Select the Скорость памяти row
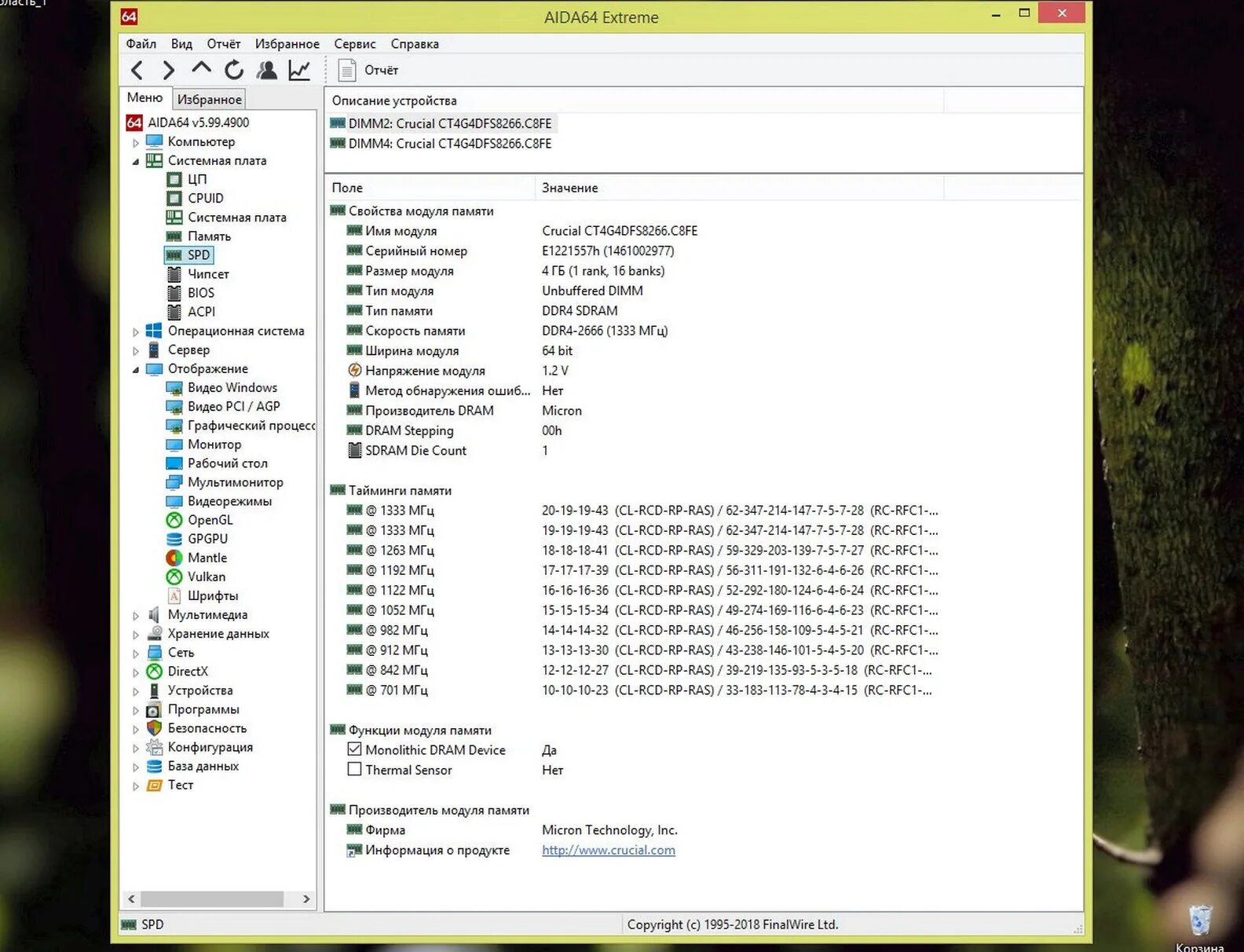Image resolution: width=1244 pixels, height=952 pixels. (507, 331)
